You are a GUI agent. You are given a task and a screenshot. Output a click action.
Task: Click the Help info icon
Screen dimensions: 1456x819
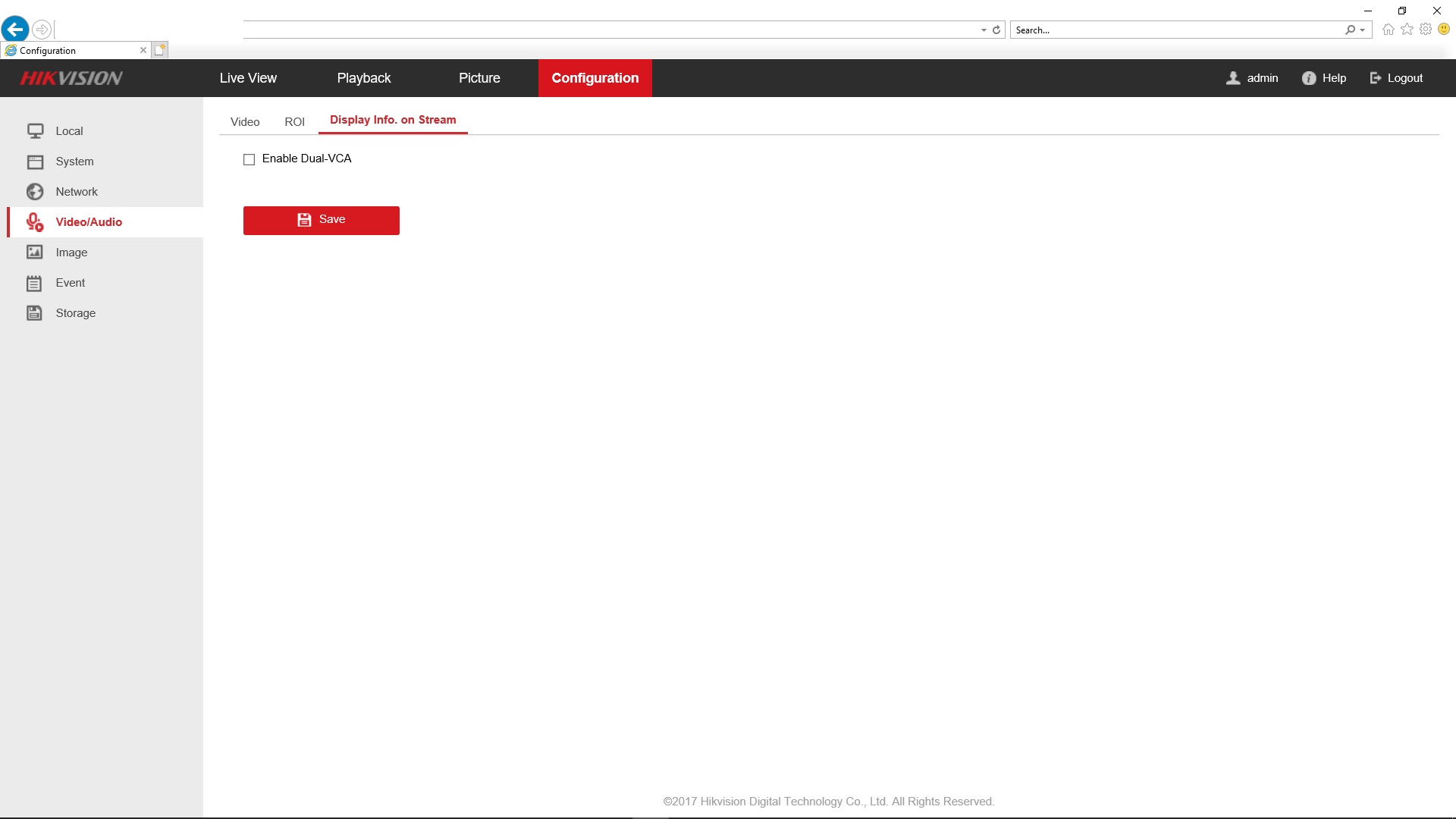coord(1309,78)
